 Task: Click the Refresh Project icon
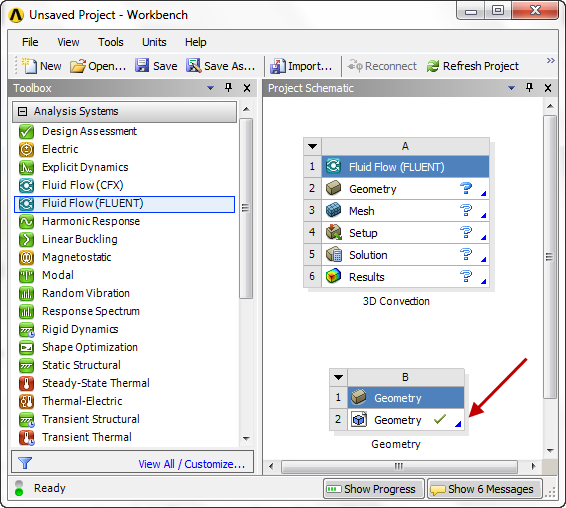point(433,66)
